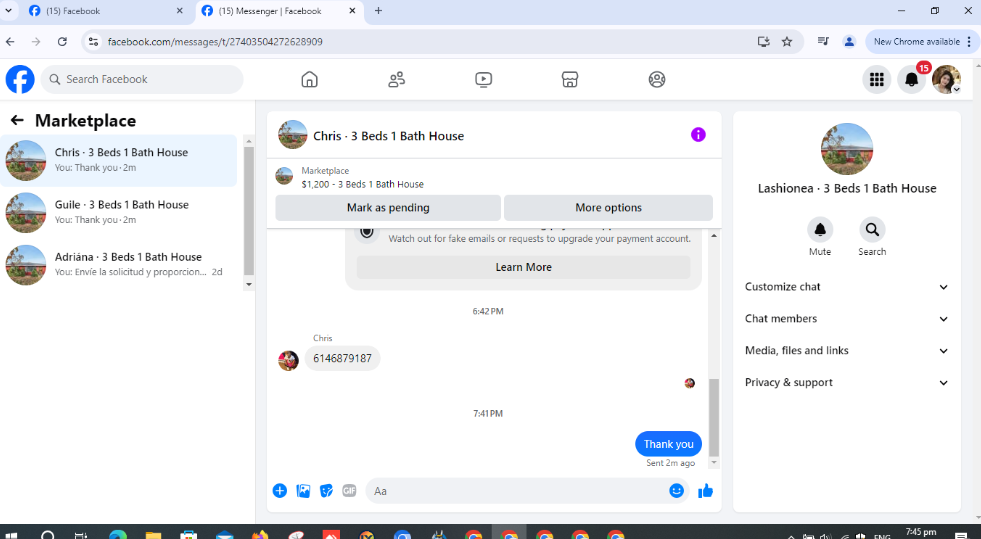Open the account profile picture menu
Screen dimensions: 981x539
946,79
